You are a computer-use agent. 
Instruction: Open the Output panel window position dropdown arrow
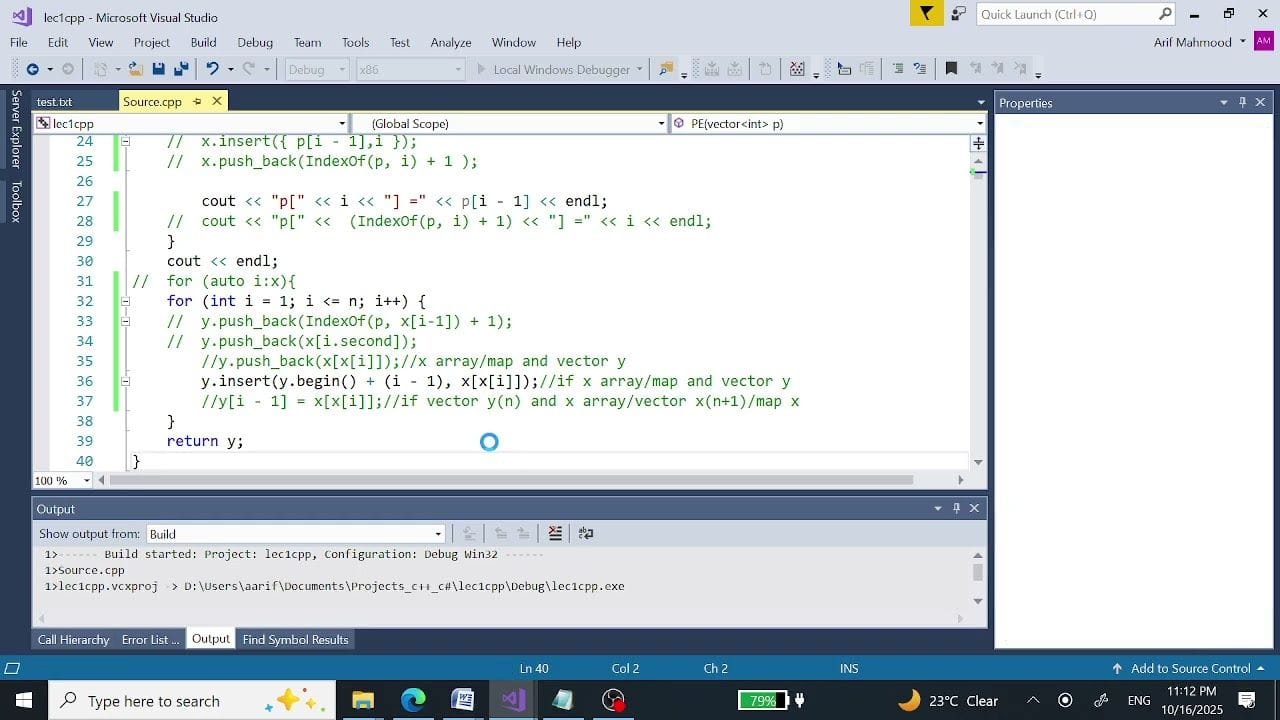(x=937, y=508)
